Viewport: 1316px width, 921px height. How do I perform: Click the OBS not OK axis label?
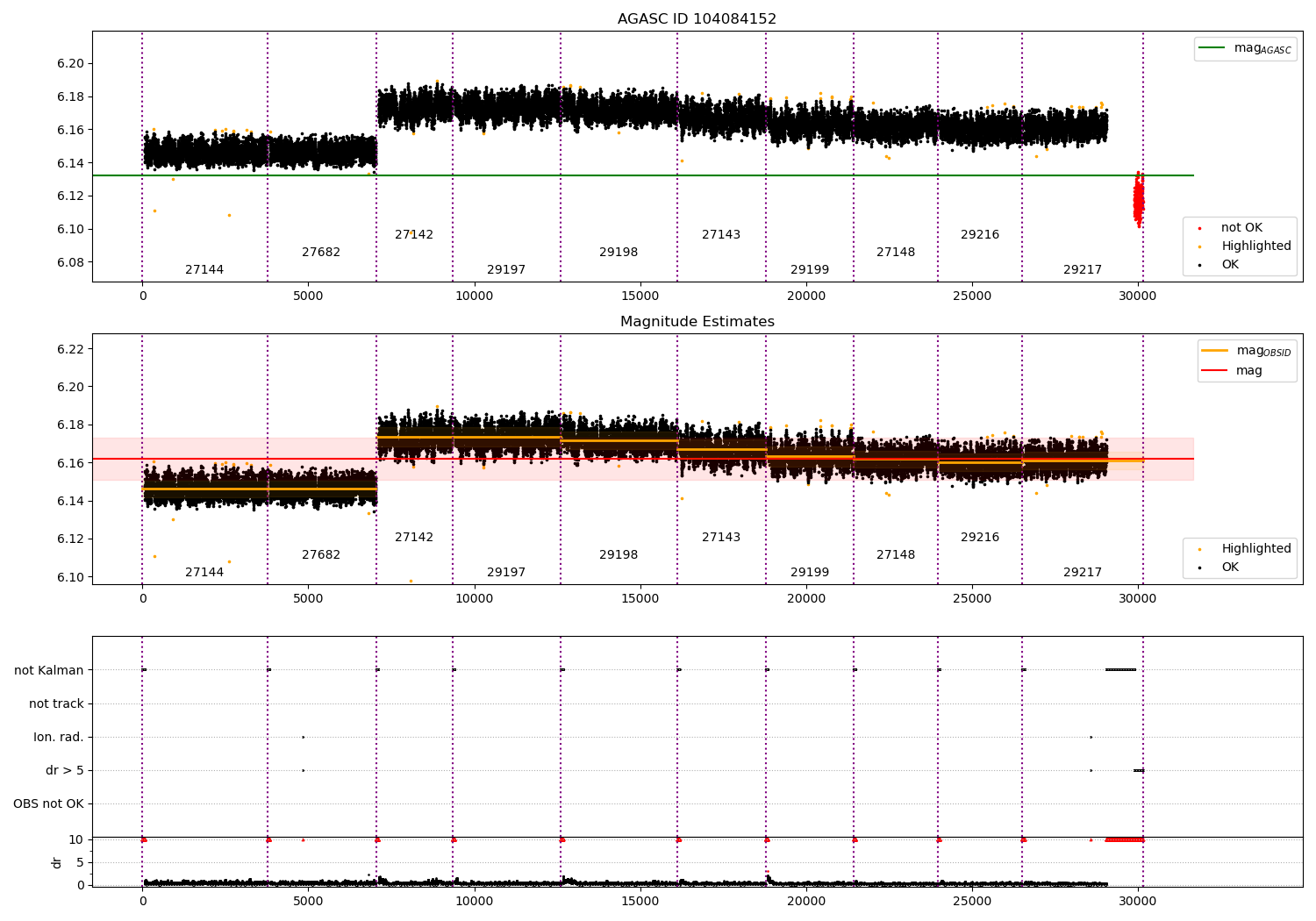pyautogui.click(x=48, y=804)
